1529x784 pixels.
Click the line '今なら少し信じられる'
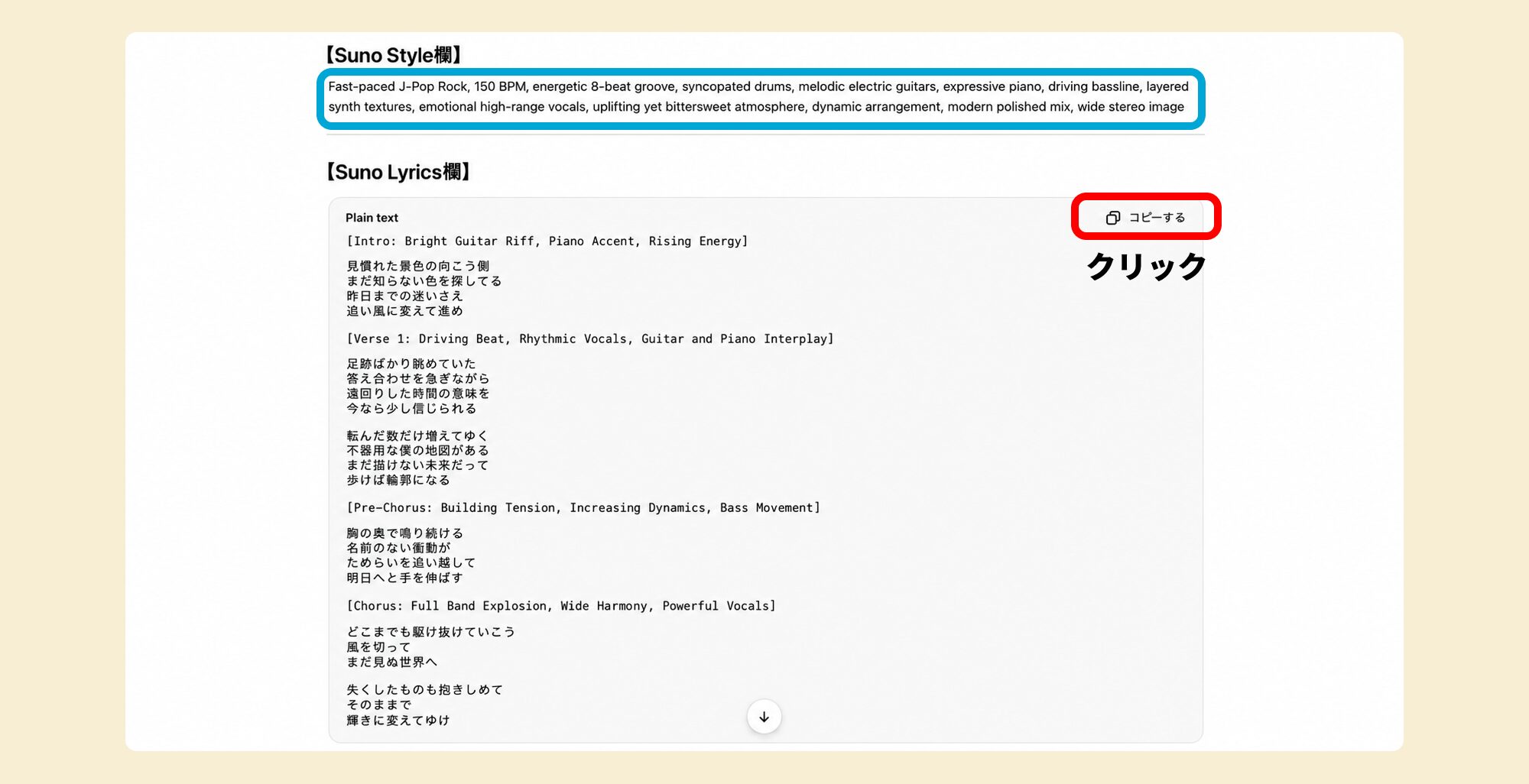[x=411, y=409]
